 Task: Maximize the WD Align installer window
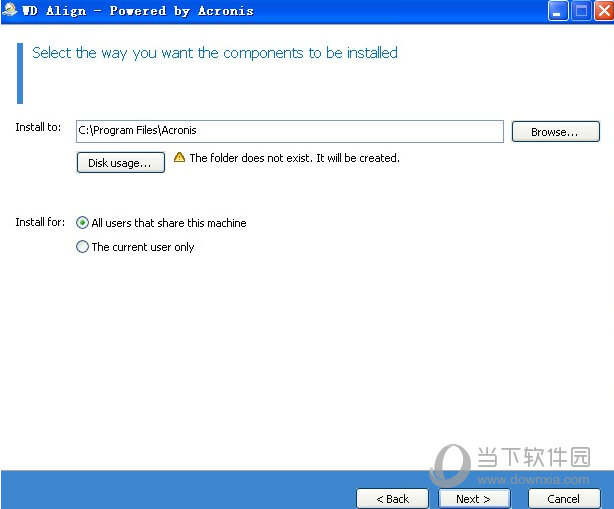(x=581, y=11)
